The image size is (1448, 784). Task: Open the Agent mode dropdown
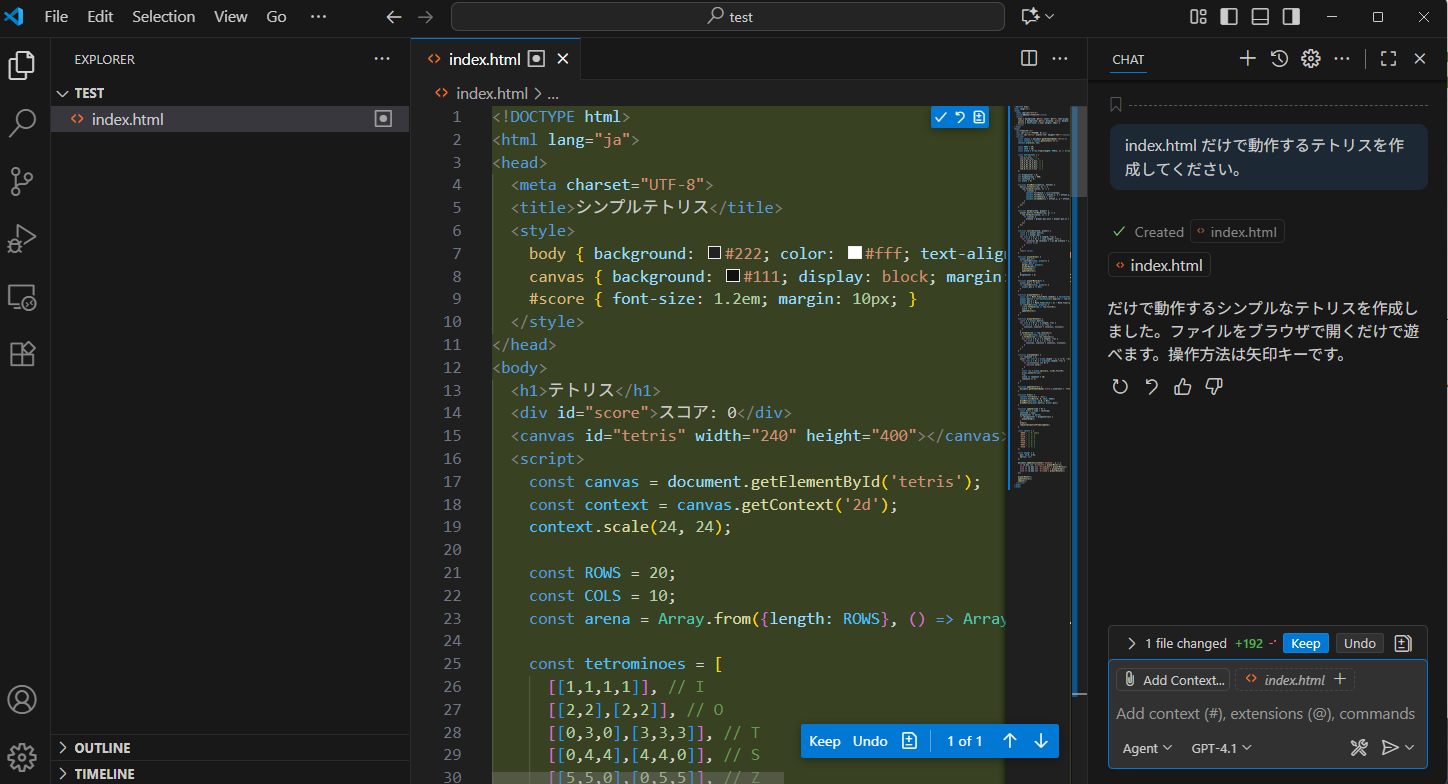tap(1146, 748)
